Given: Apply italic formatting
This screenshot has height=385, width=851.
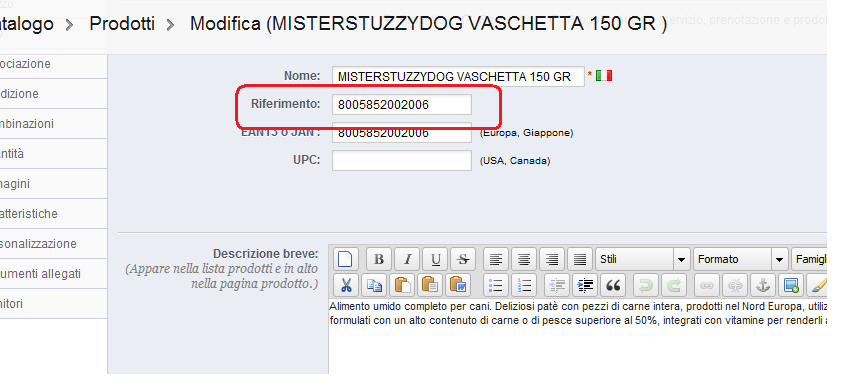Looking at the screenshot, I should (x=408, y=260).
